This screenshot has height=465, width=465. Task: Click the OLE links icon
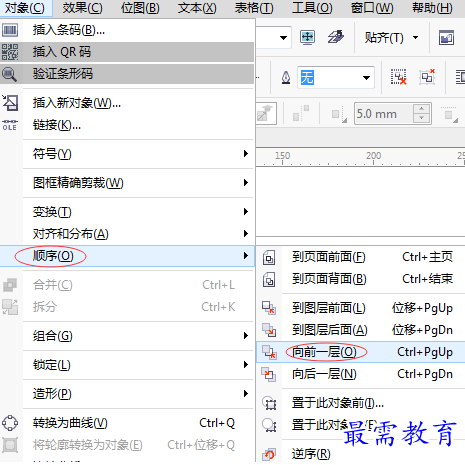[10, 125]
